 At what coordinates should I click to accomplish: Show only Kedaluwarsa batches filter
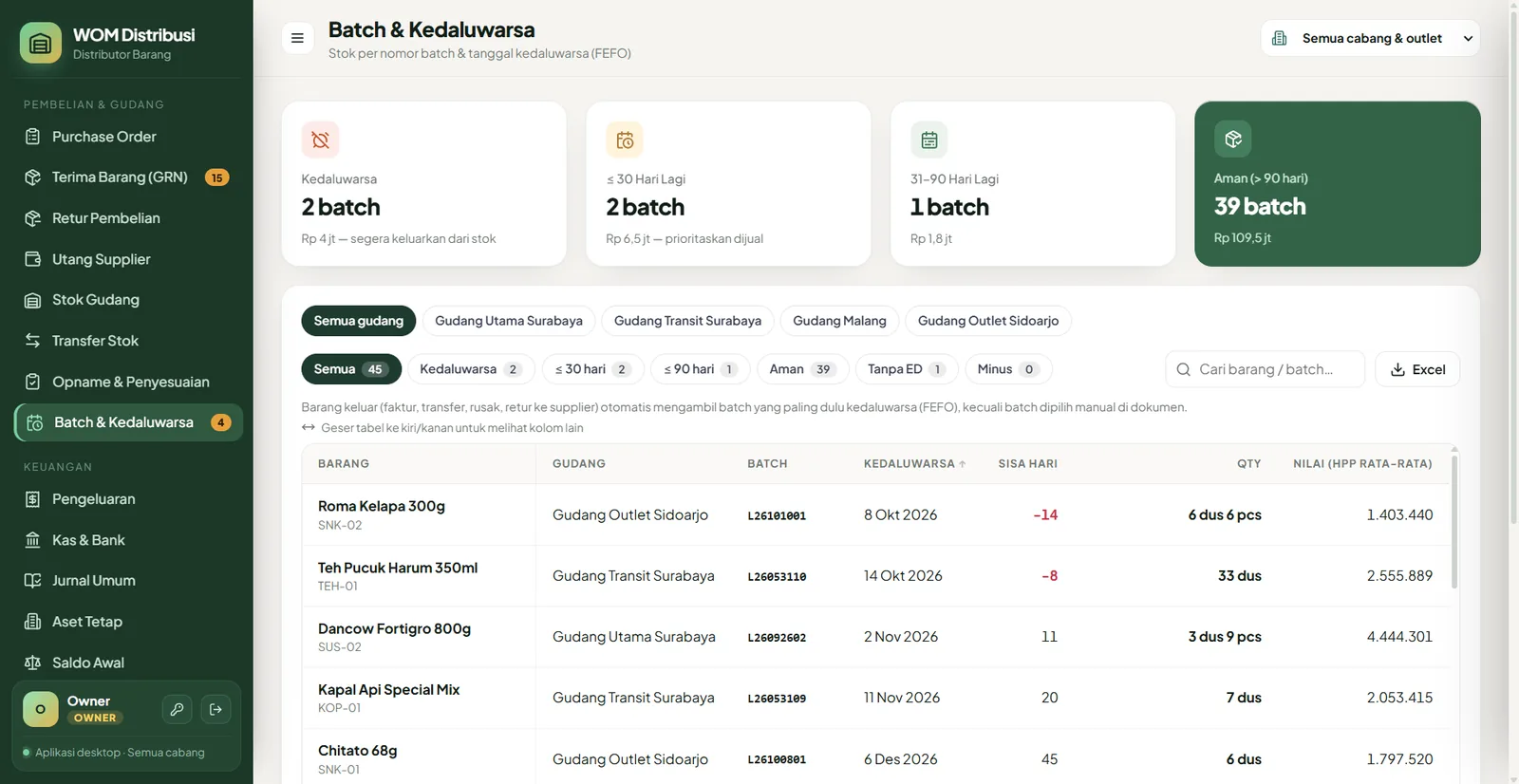471,369
